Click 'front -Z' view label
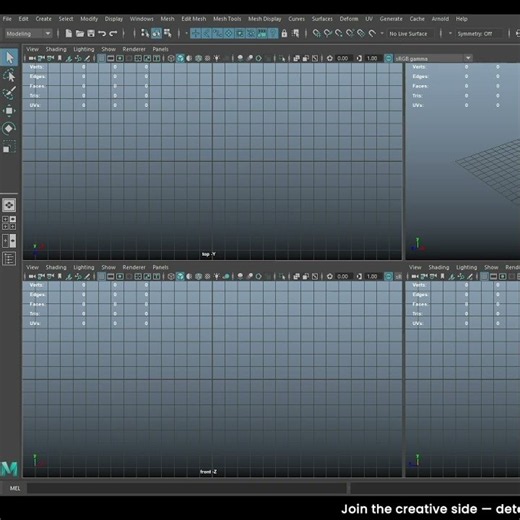Image resolution: width=520 pixels, height=520 pixels. pyautogui.click(x=208, y=472)
